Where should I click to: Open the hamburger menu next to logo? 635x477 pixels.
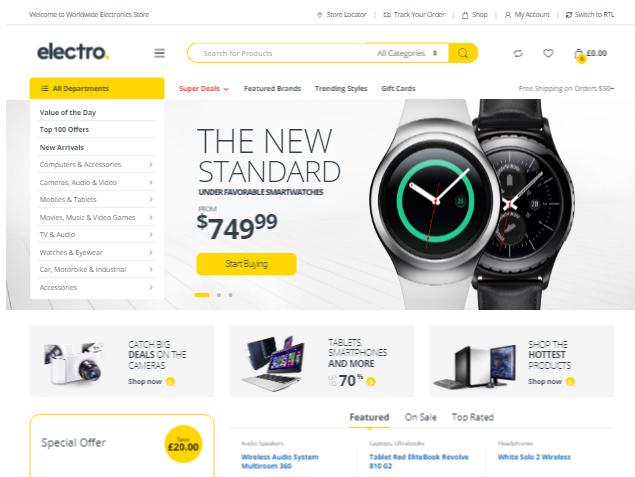(x=160, y=53)
